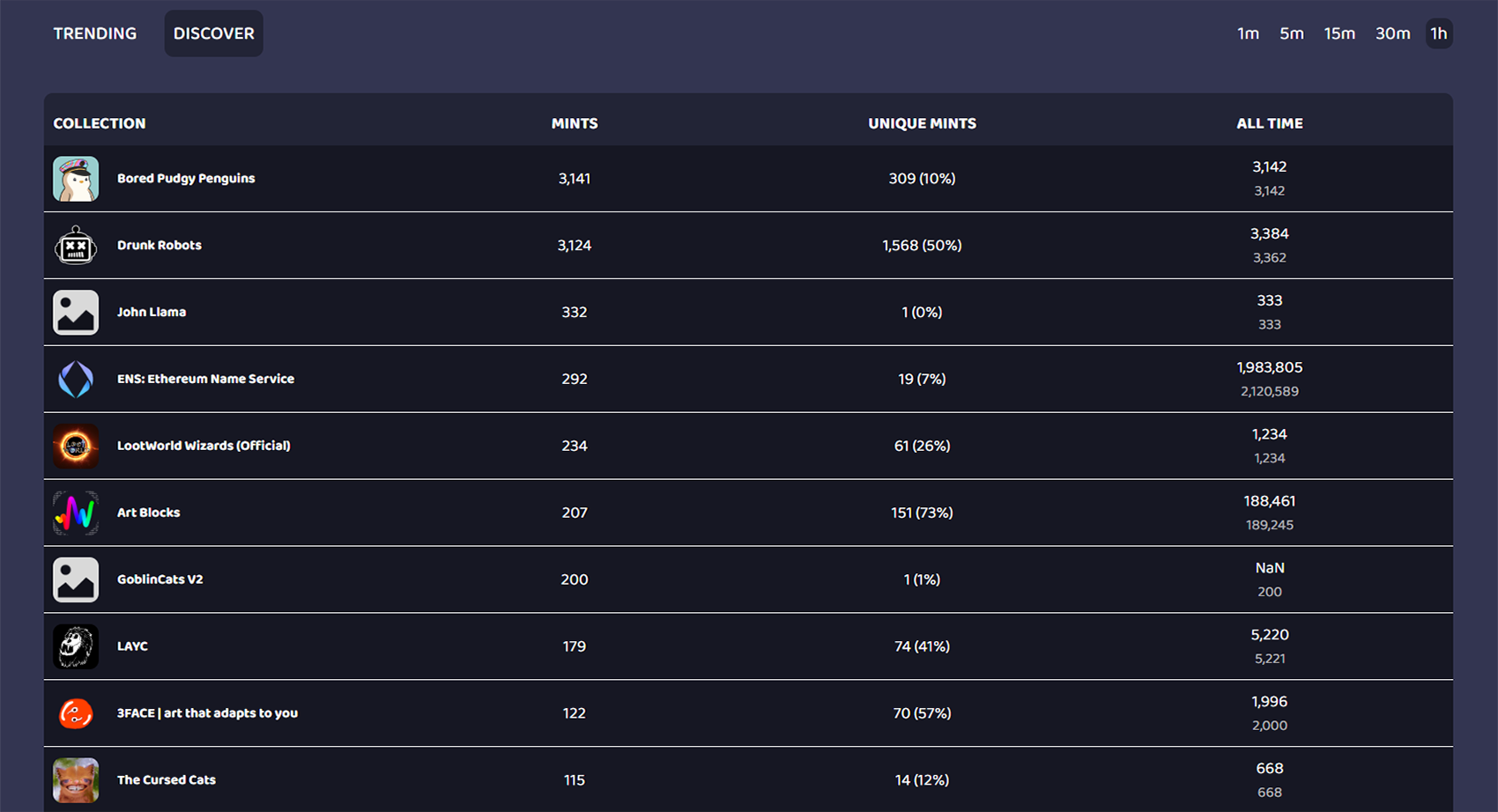
Task: Click unique mints 61 (26%)
Action: 923,447
